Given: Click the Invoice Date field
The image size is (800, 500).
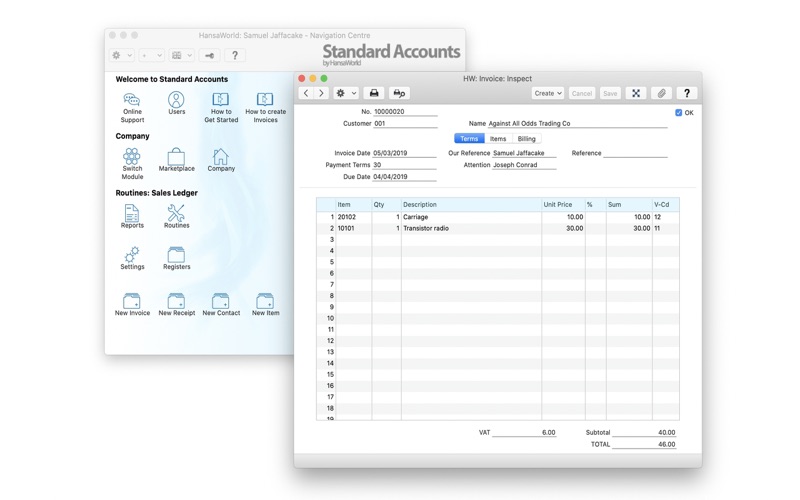Looking at the screenshot, I should click(404, 153).
